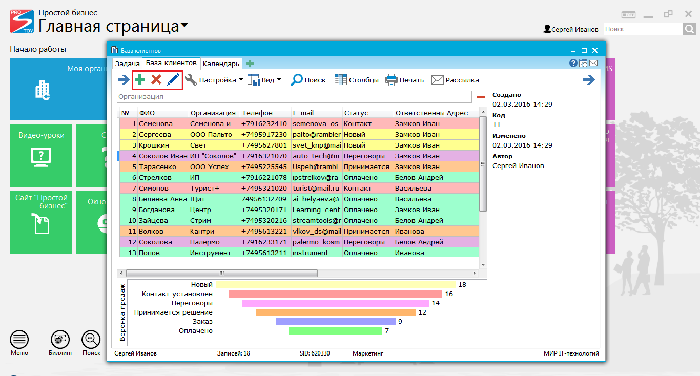Select the База клиентов tab

tap(171, 63)
